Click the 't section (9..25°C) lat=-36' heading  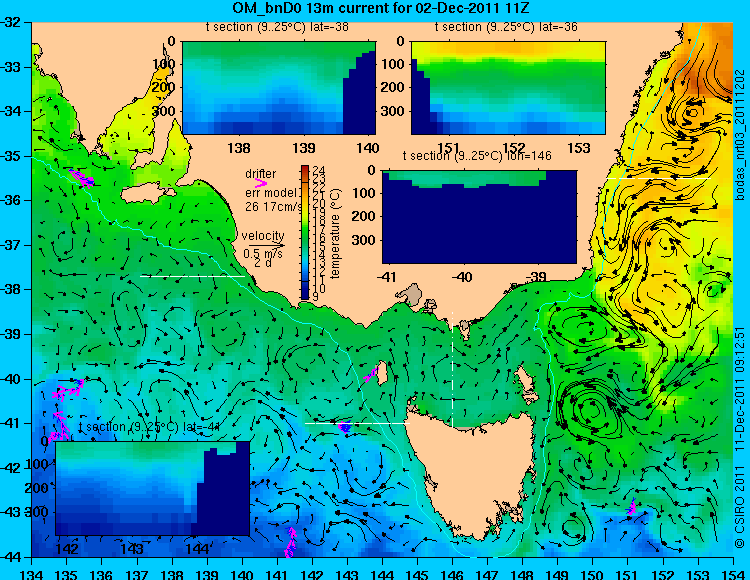click(506, 27)
